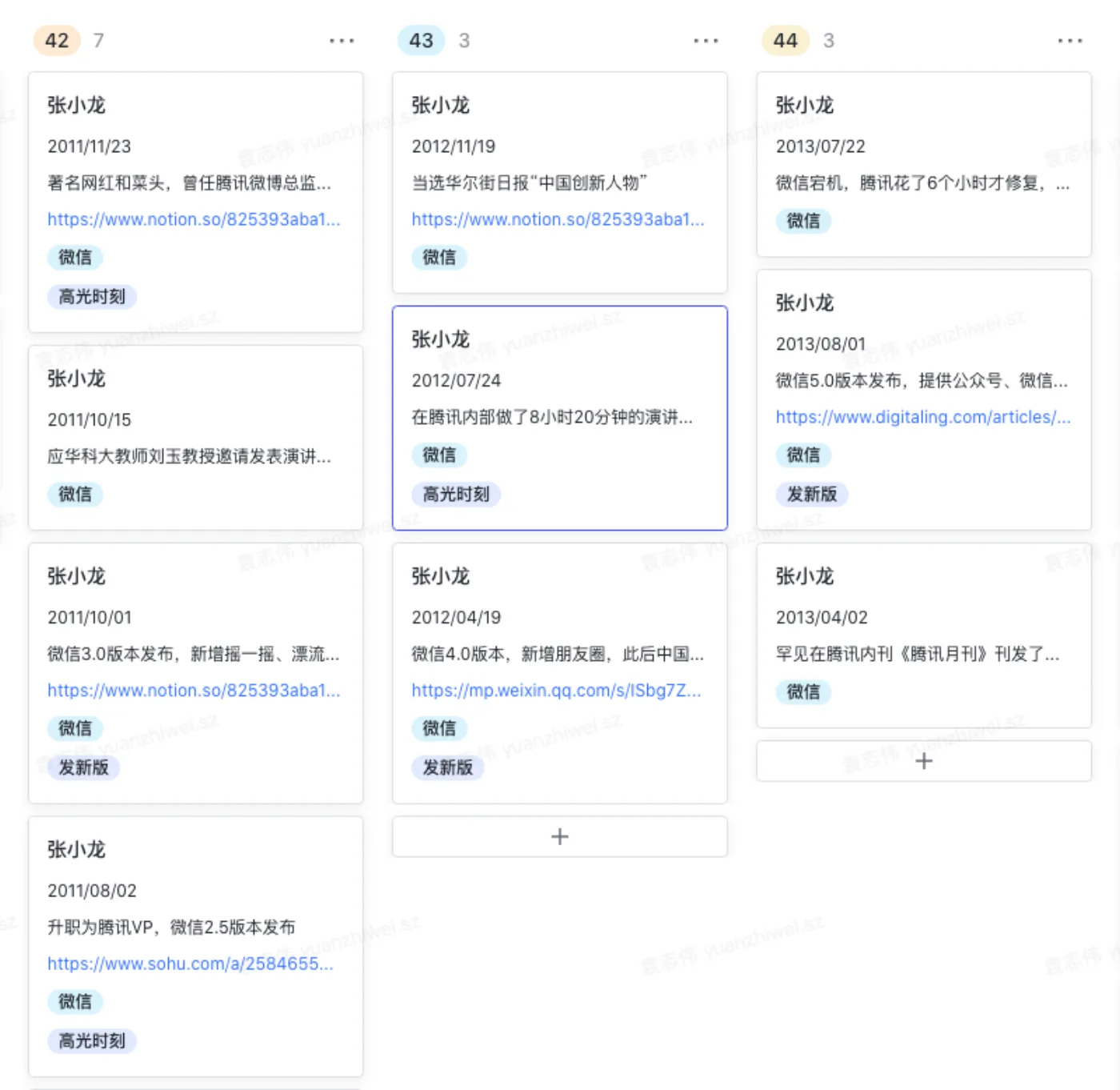Image resolution: width=1120 pixels, height=1090 pixels.
Task: Click the card count 7 beside column 42
Action: (98, 41)
